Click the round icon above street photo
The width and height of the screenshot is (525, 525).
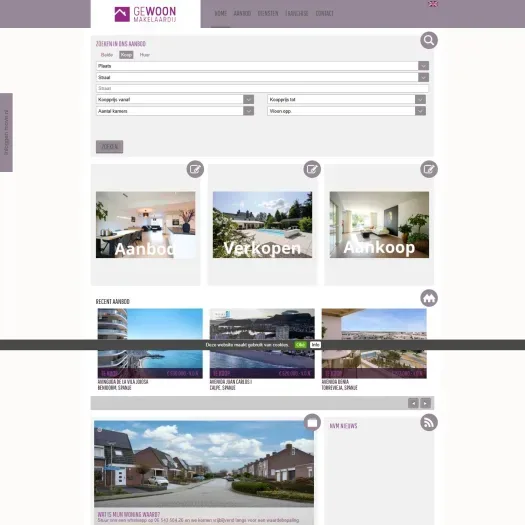point(312,423)
